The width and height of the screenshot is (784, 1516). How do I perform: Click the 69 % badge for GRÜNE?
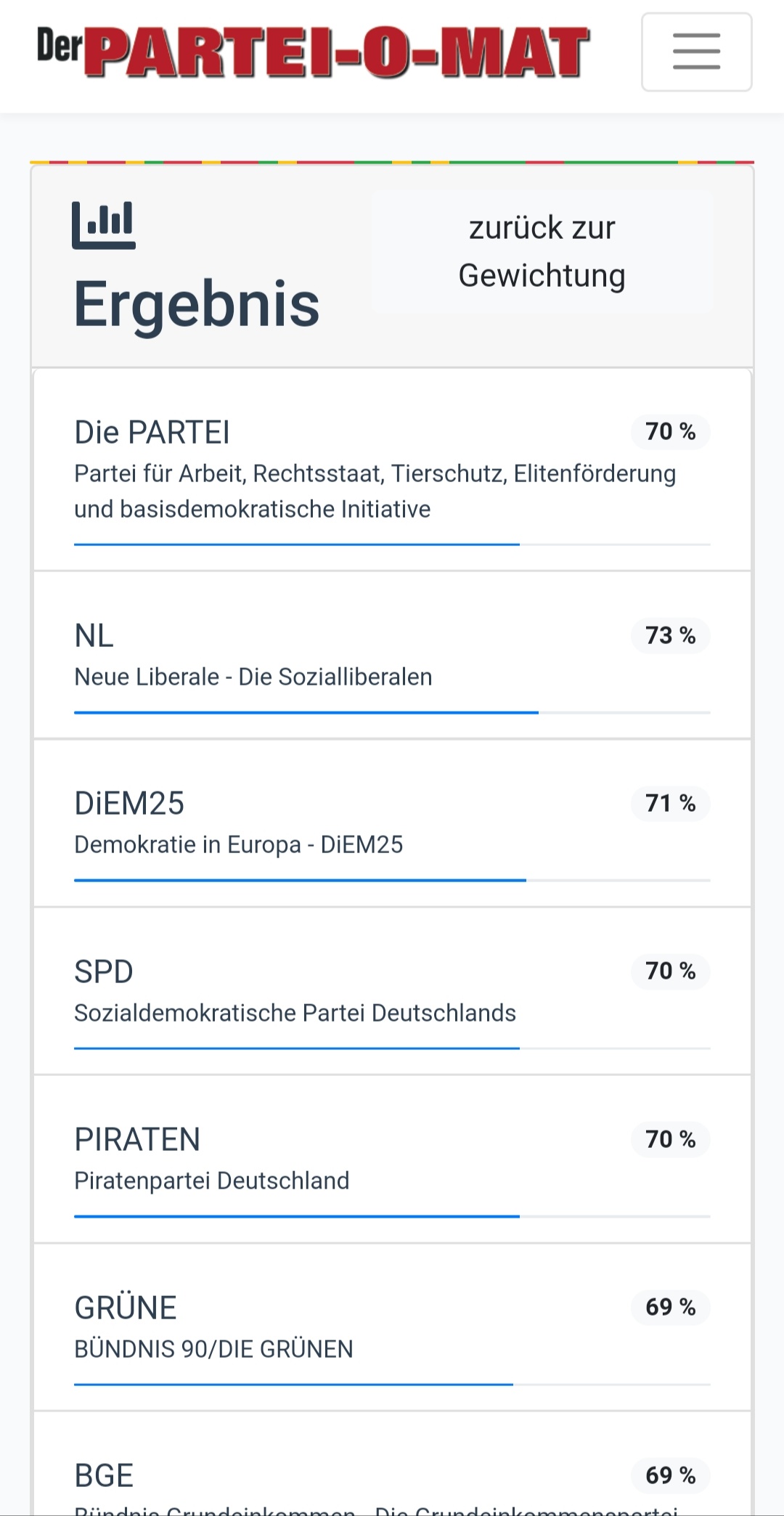click(670, 1307)
